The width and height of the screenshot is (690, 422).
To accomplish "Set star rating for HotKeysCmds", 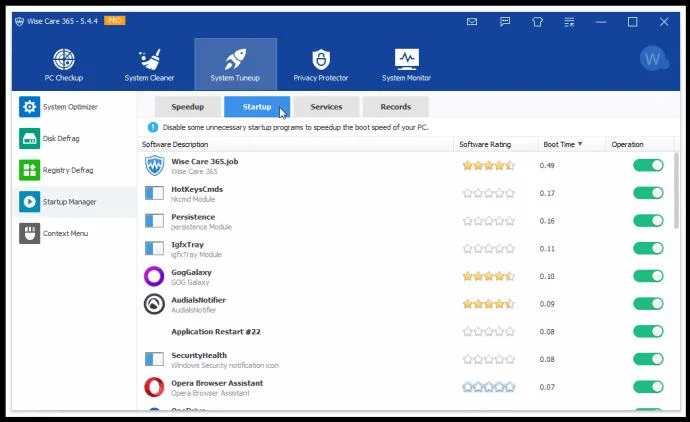I will [x=488, y=193].
